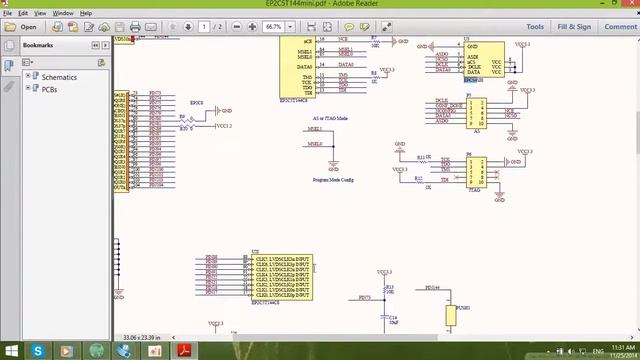This screenshot has height=360, width=640.
Task: Click the horizontal scrollbar left arrow
Action: [x=173, y=338]
